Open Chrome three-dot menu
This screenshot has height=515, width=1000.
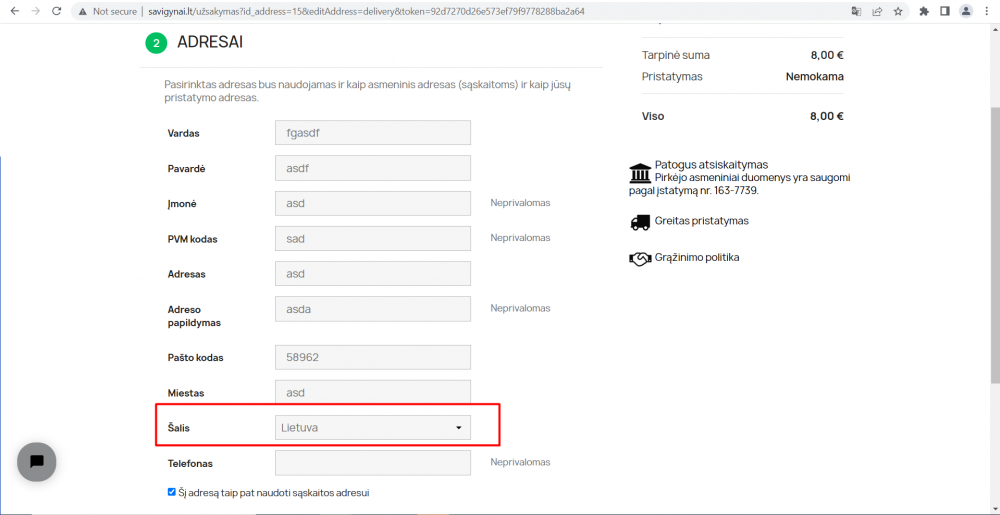[x=987, y=11]
